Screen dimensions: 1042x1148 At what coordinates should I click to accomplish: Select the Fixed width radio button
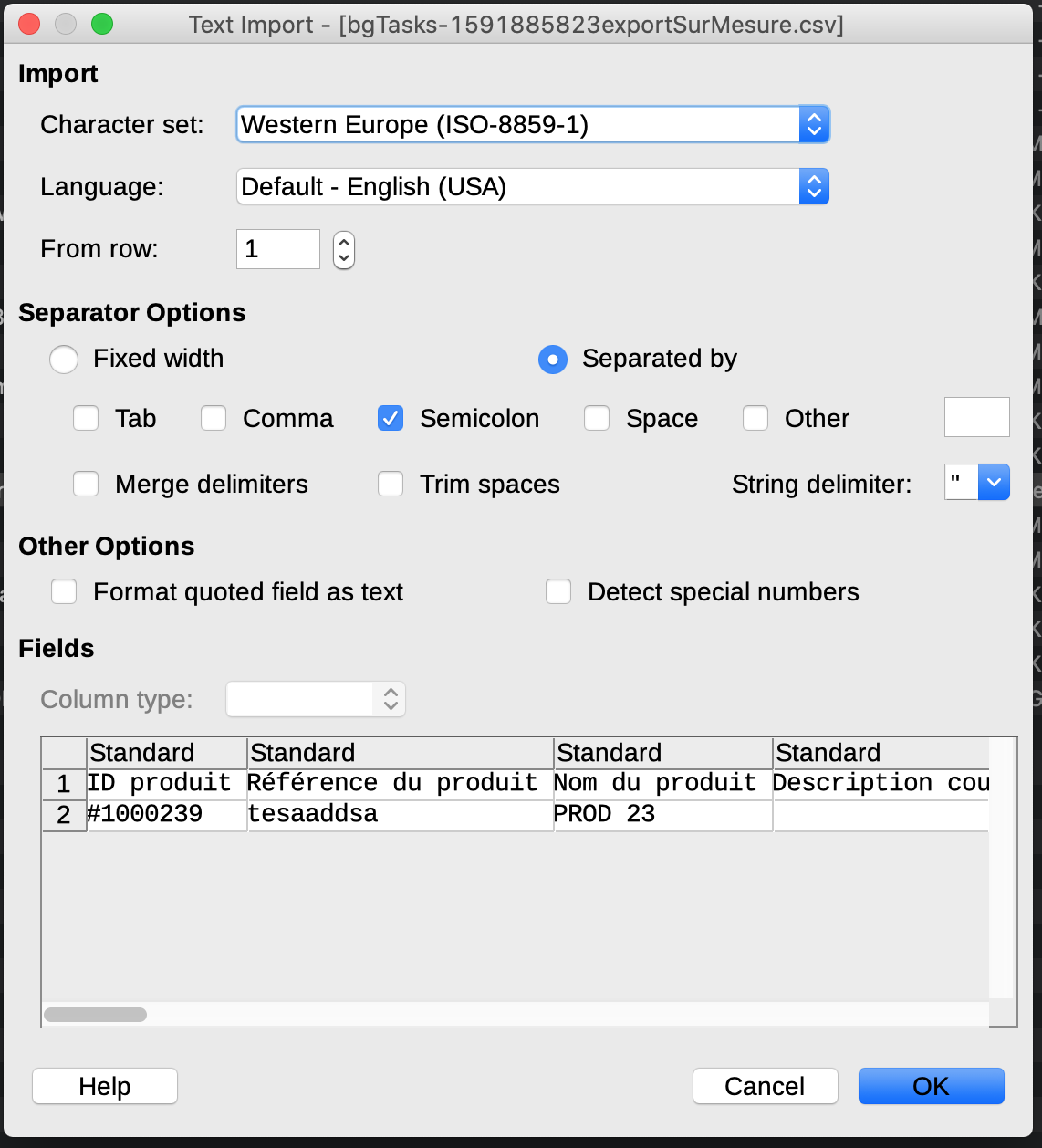(x=64, y=360)
